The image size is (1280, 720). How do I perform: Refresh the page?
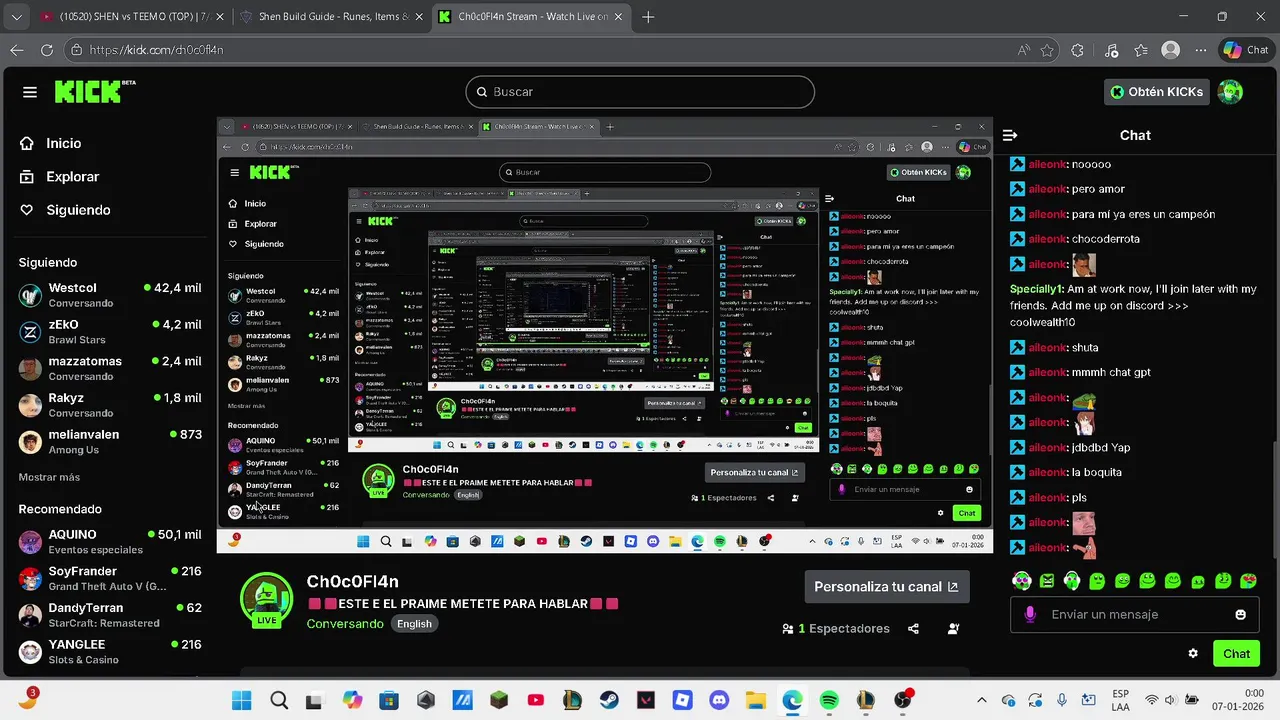coord(47,50)
